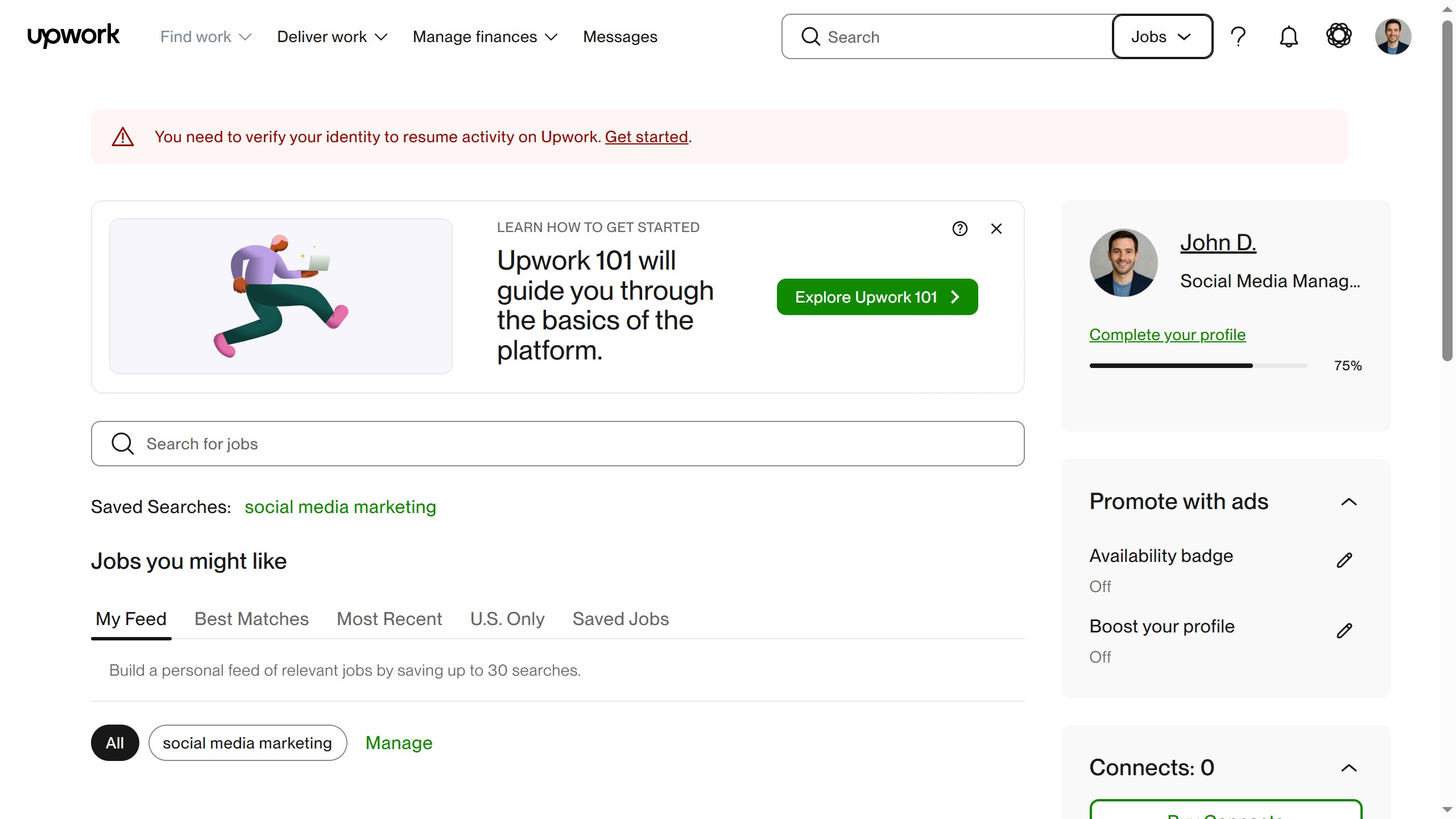The width and height of the screenshot is (1456, 819).
Task: Click Manage saved searches link
Action: click(399, 743)
